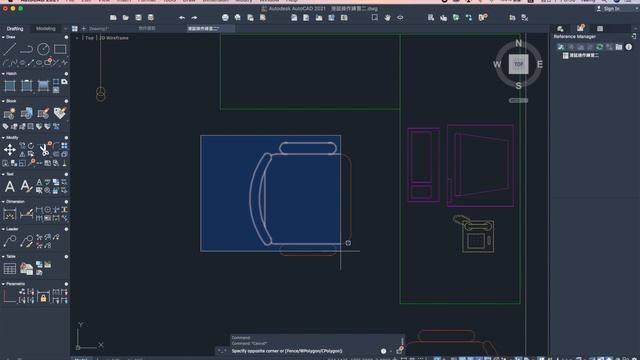Click the E compass letter on ViewCube
Viewport: 640px width, 360px height.
tap(540, 64)
